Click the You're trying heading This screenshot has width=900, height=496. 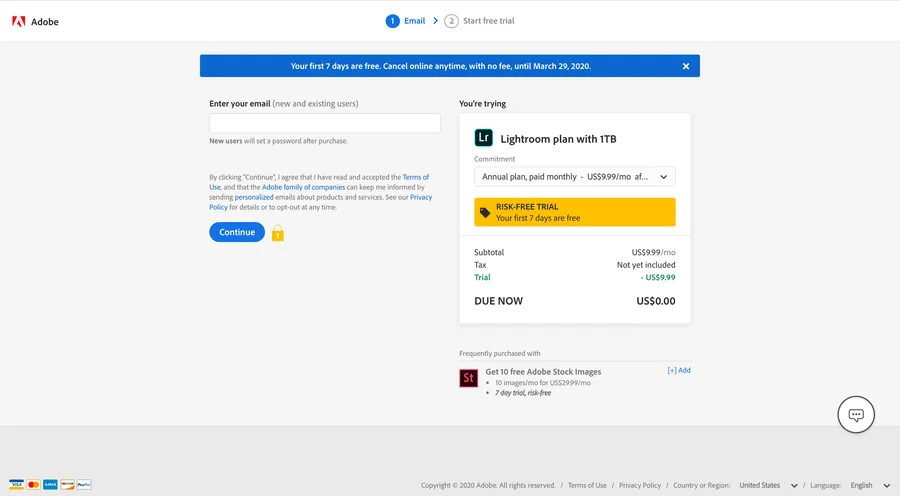tap(482, 103)
